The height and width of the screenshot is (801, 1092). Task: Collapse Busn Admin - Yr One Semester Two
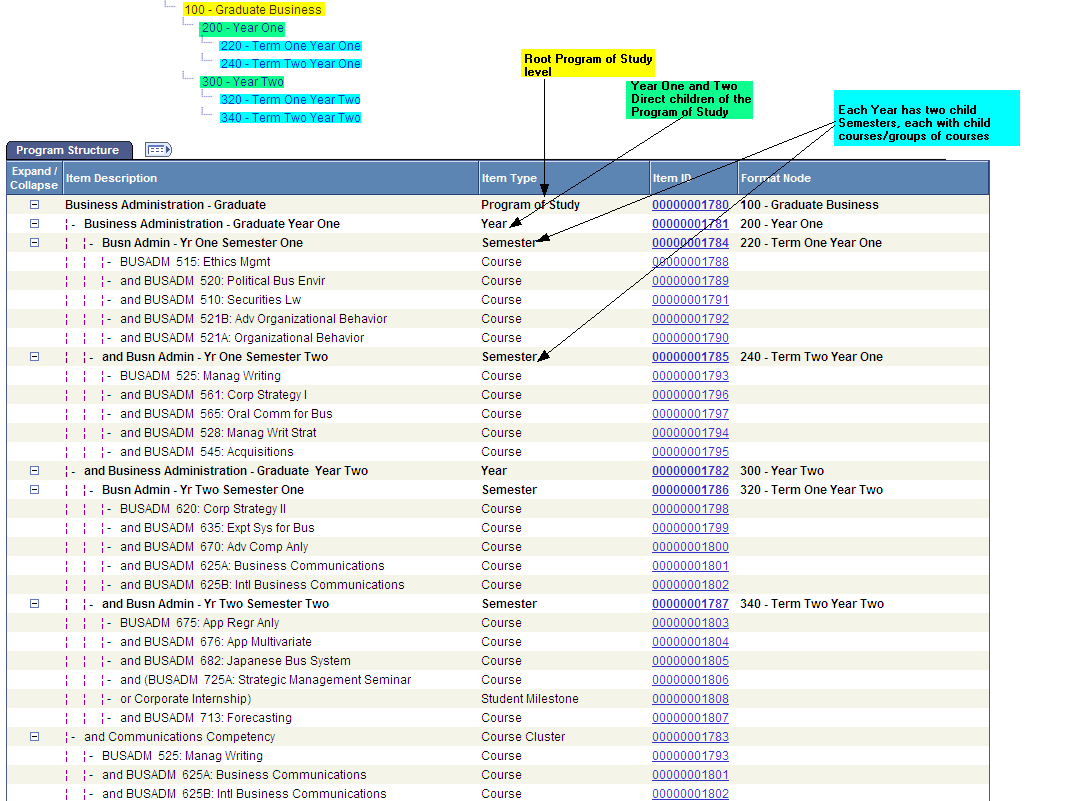pos(33,356)
